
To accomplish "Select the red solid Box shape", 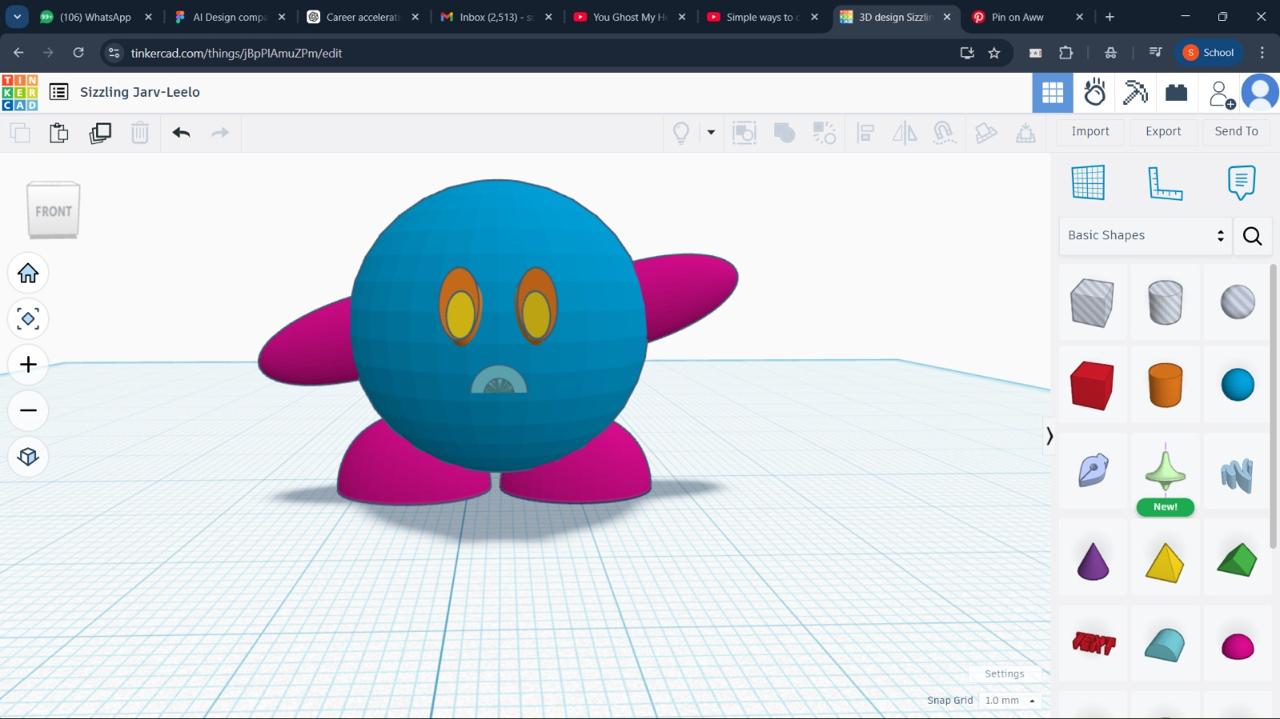I will tap(1091, 385).
